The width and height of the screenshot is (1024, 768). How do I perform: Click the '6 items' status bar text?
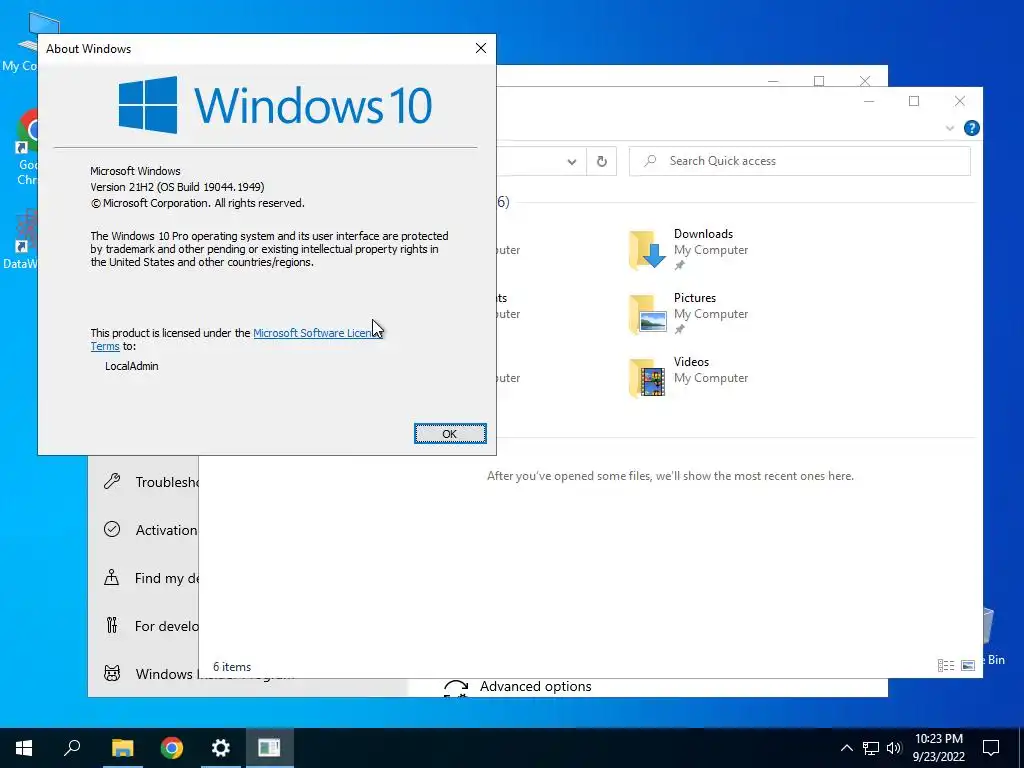[x=232, y=667]
